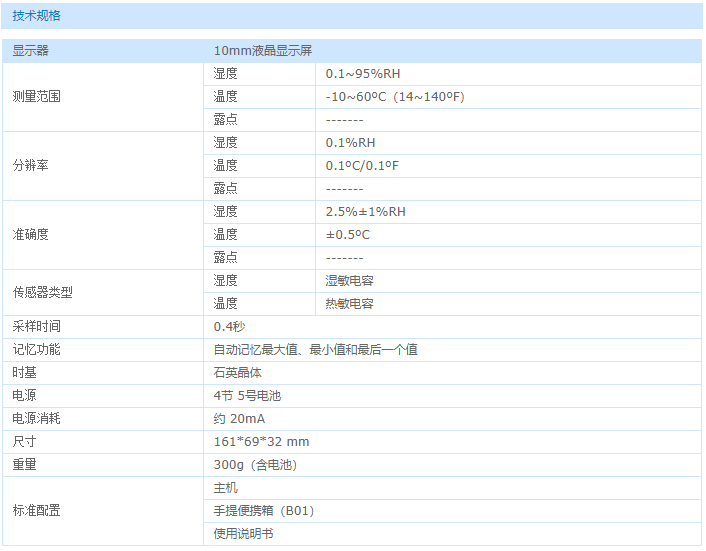
Task: Click the -10~60ºC temperature range value
Action: [395, 97]
